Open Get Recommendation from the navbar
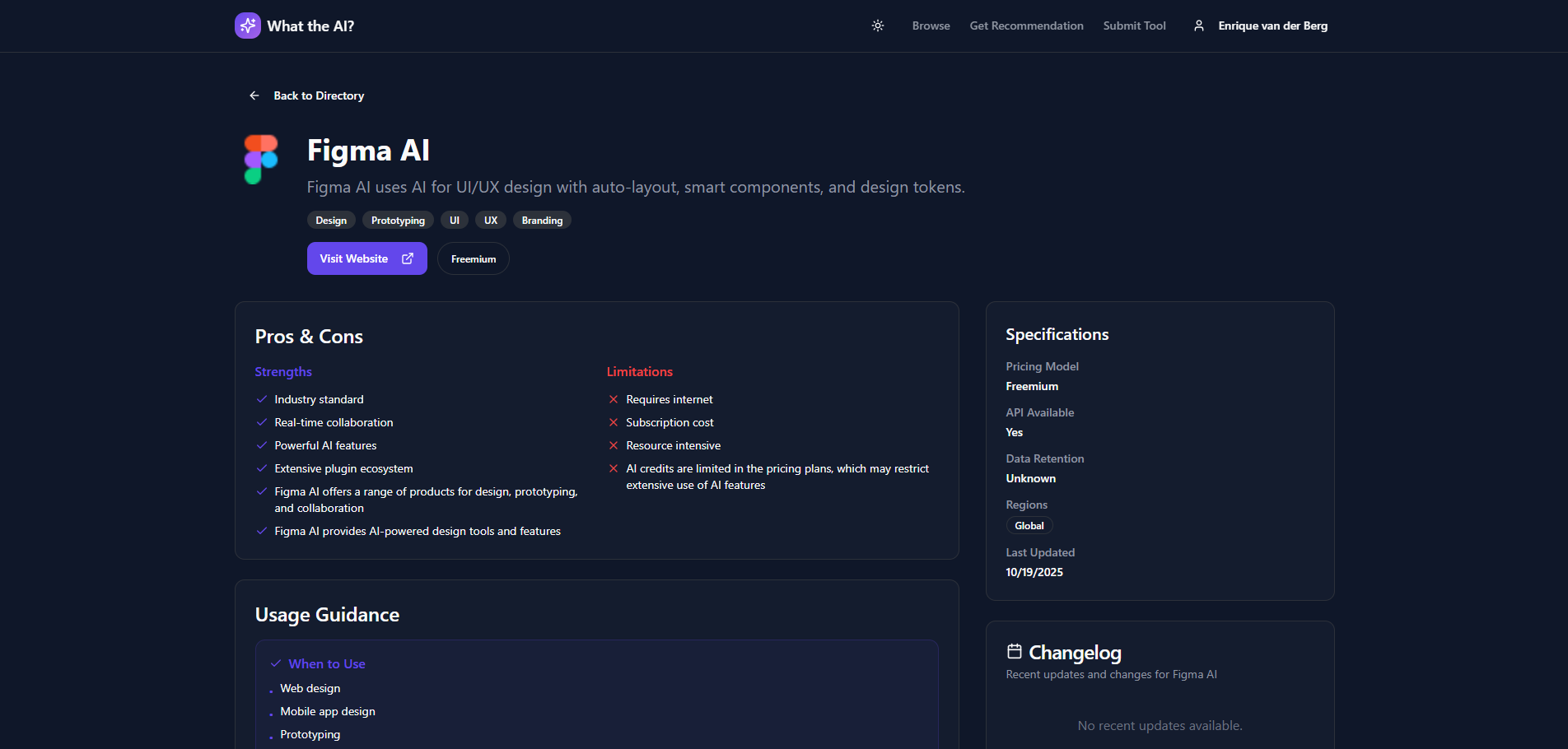This screenshot has height=749, width=1568. tap(1026, 26)
